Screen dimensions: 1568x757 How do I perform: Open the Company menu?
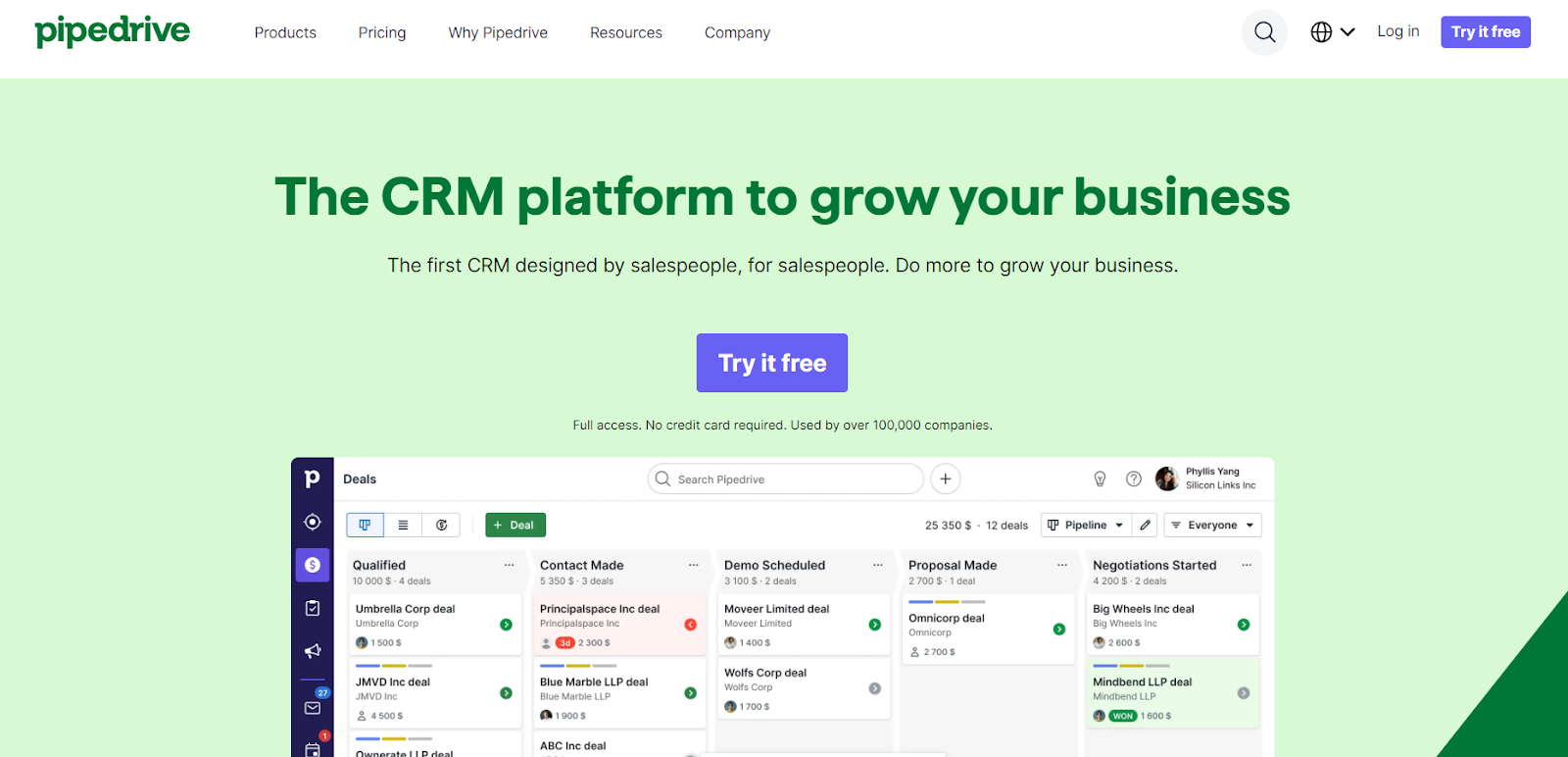pos(737,32)
